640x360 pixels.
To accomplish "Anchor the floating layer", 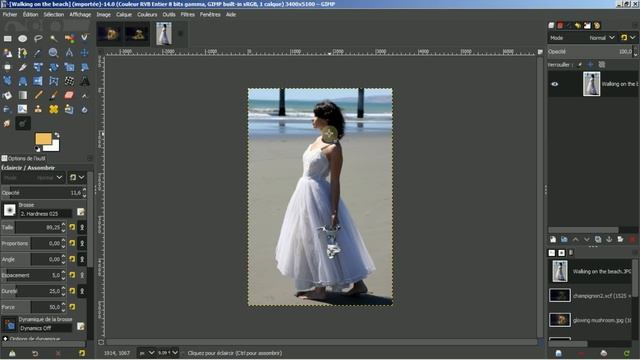I will tap(609, 240).
